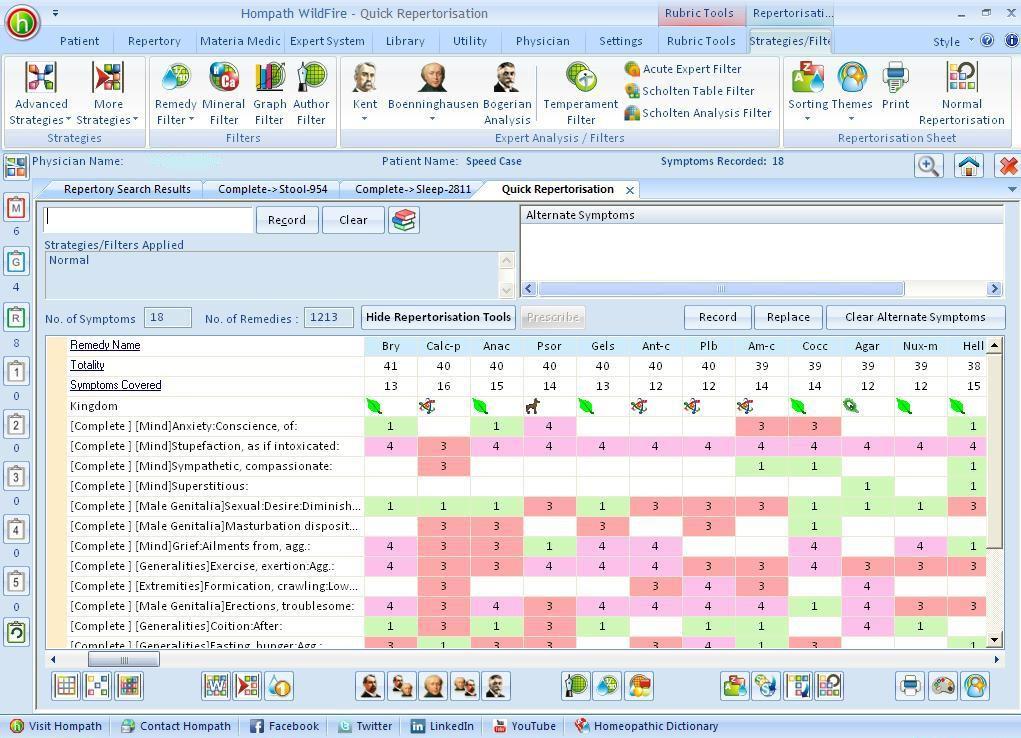Select the Mind Superstitious symptom row
The height and width of the screenshot is (738, 1021).
[216, 486]
